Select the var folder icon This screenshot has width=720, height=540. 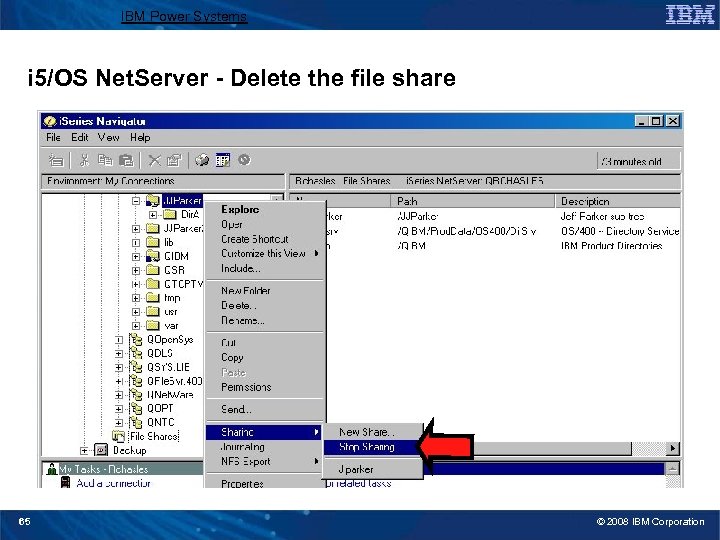[x=152, y=326]
